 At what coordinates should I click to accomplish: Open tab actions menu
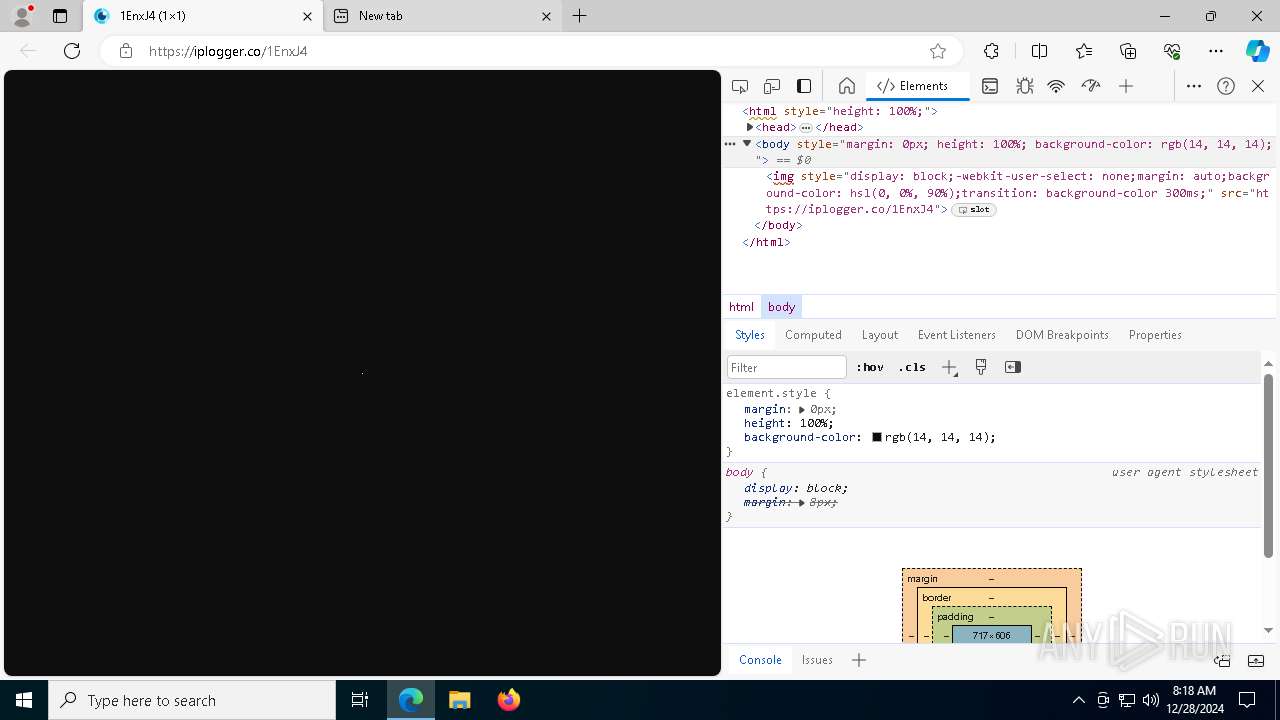[60, 16]
